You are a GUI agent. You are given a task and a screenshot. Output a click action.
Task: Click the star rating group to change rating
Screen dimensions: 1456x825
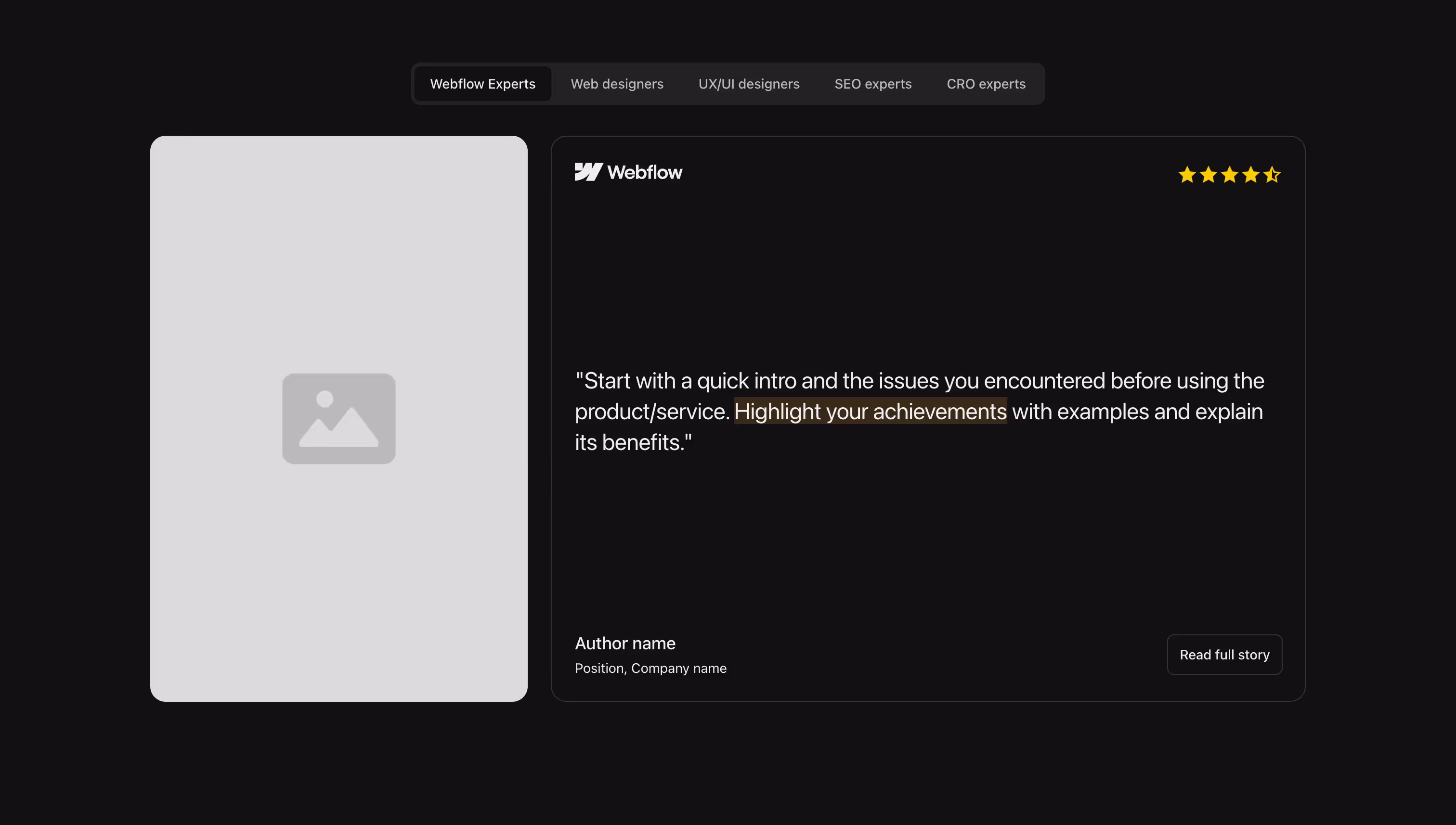tap(1230, 175)
